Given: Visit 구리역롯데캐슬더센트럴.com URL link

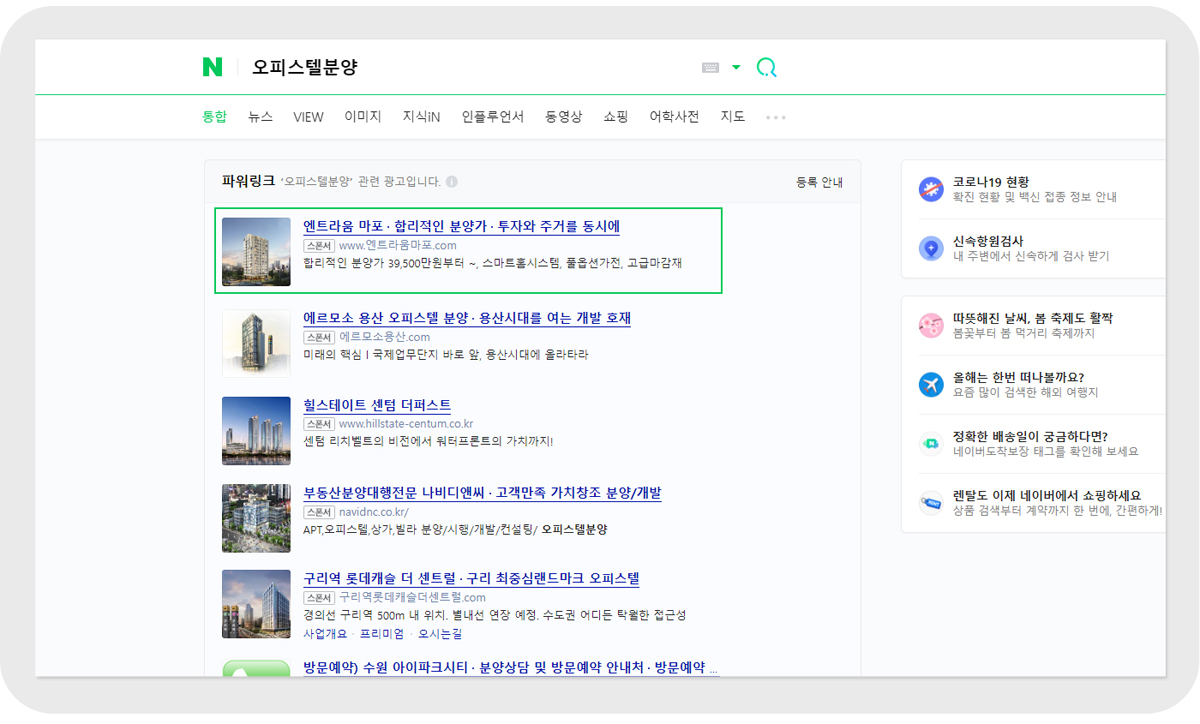Looking at the screenshot, I should 413,598.
